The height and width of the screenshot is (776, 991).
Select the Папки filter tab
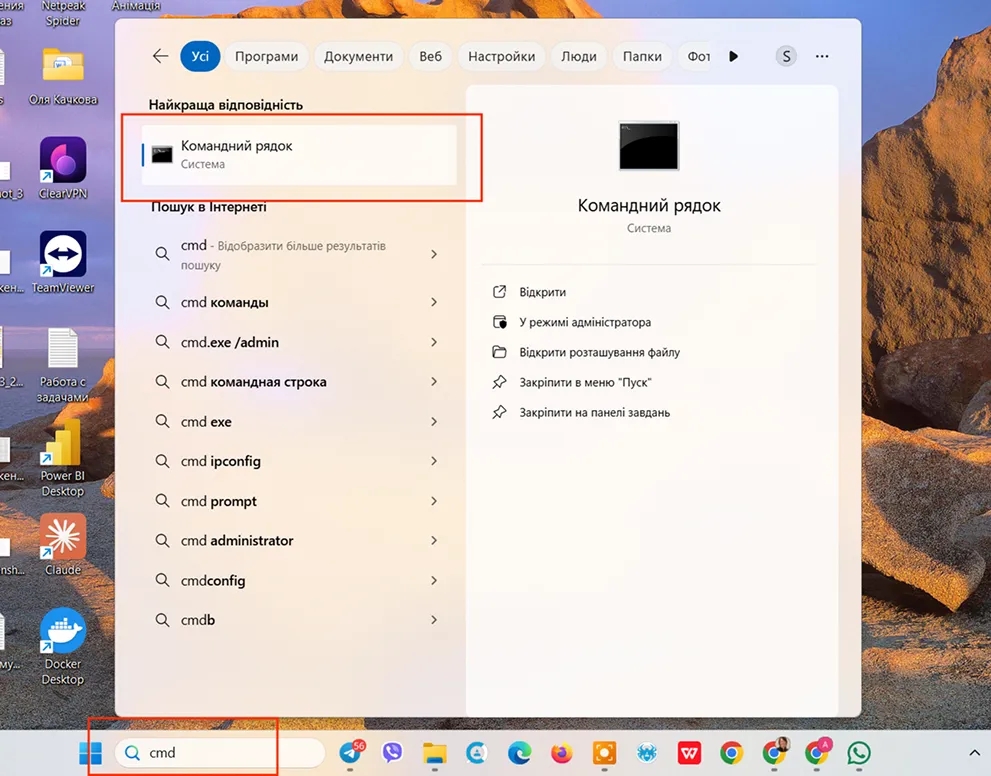pyautogui.click(x=642, y=56)
